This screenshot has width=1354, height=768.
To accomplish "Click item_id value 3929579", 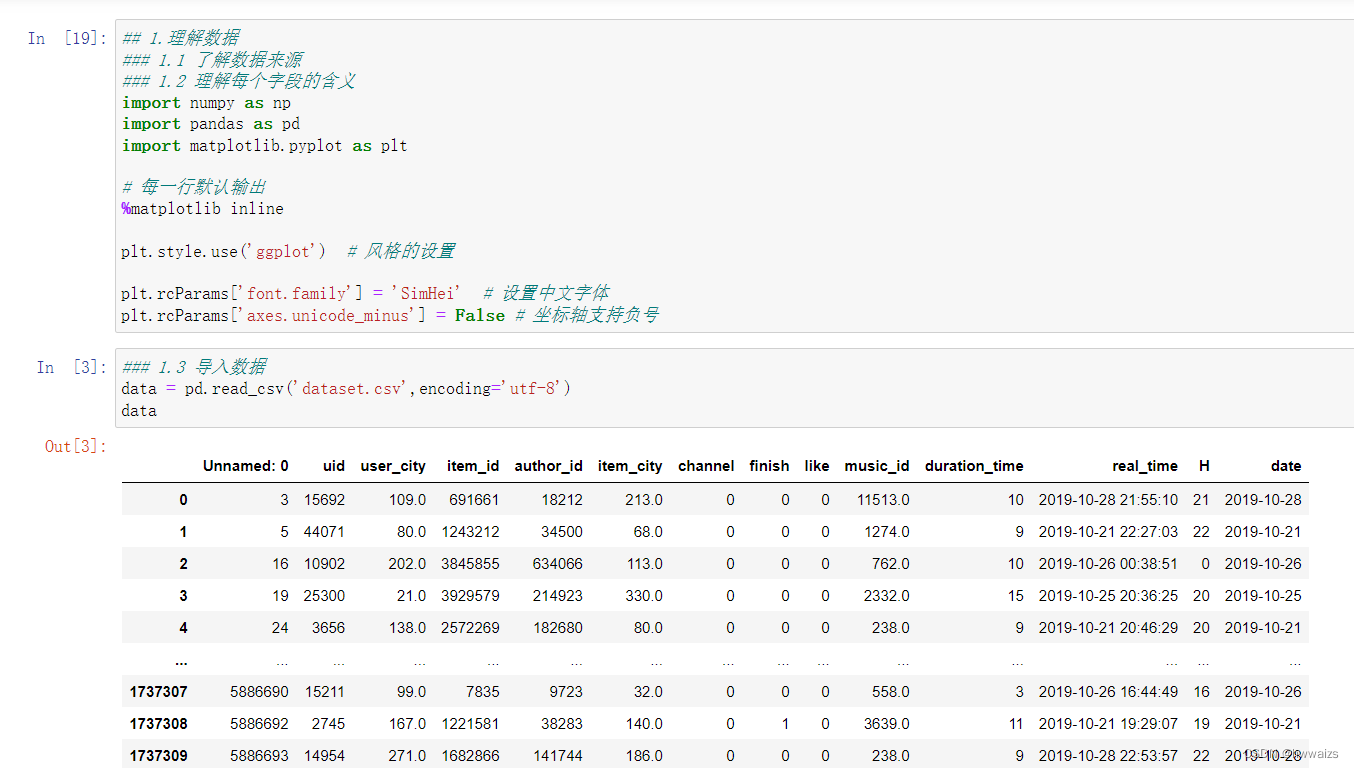I will pos(470,596).
